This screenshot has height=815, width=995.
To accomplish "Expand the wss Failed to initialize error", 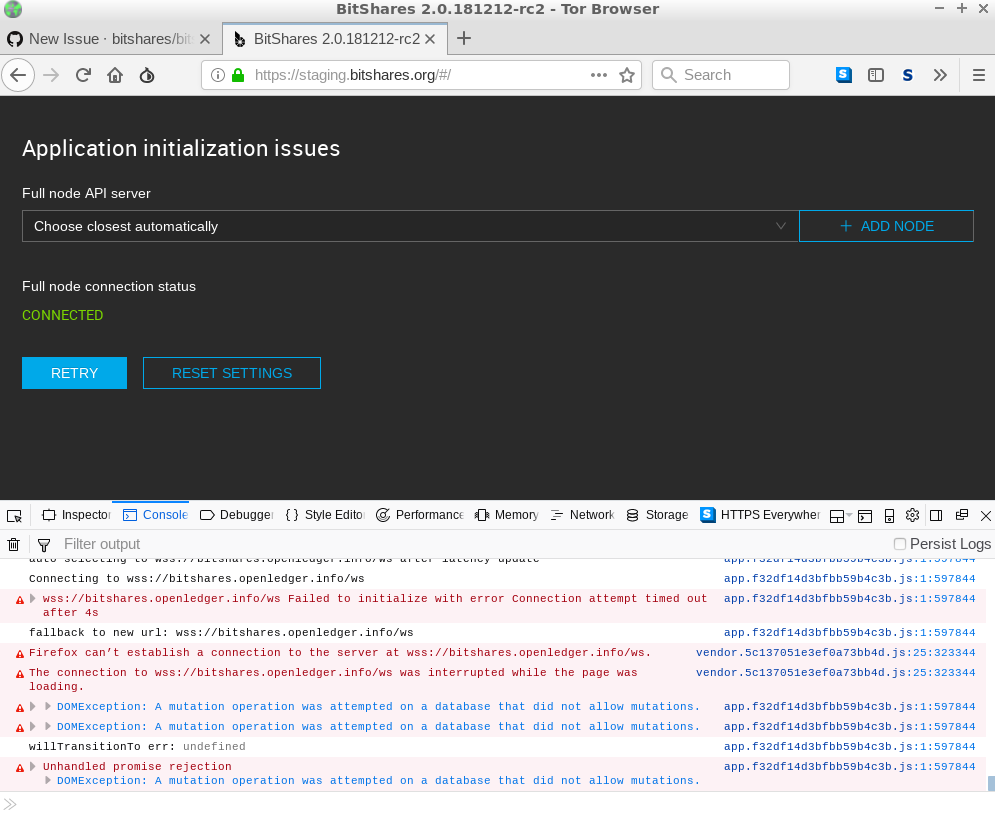I will pos(33,599).
